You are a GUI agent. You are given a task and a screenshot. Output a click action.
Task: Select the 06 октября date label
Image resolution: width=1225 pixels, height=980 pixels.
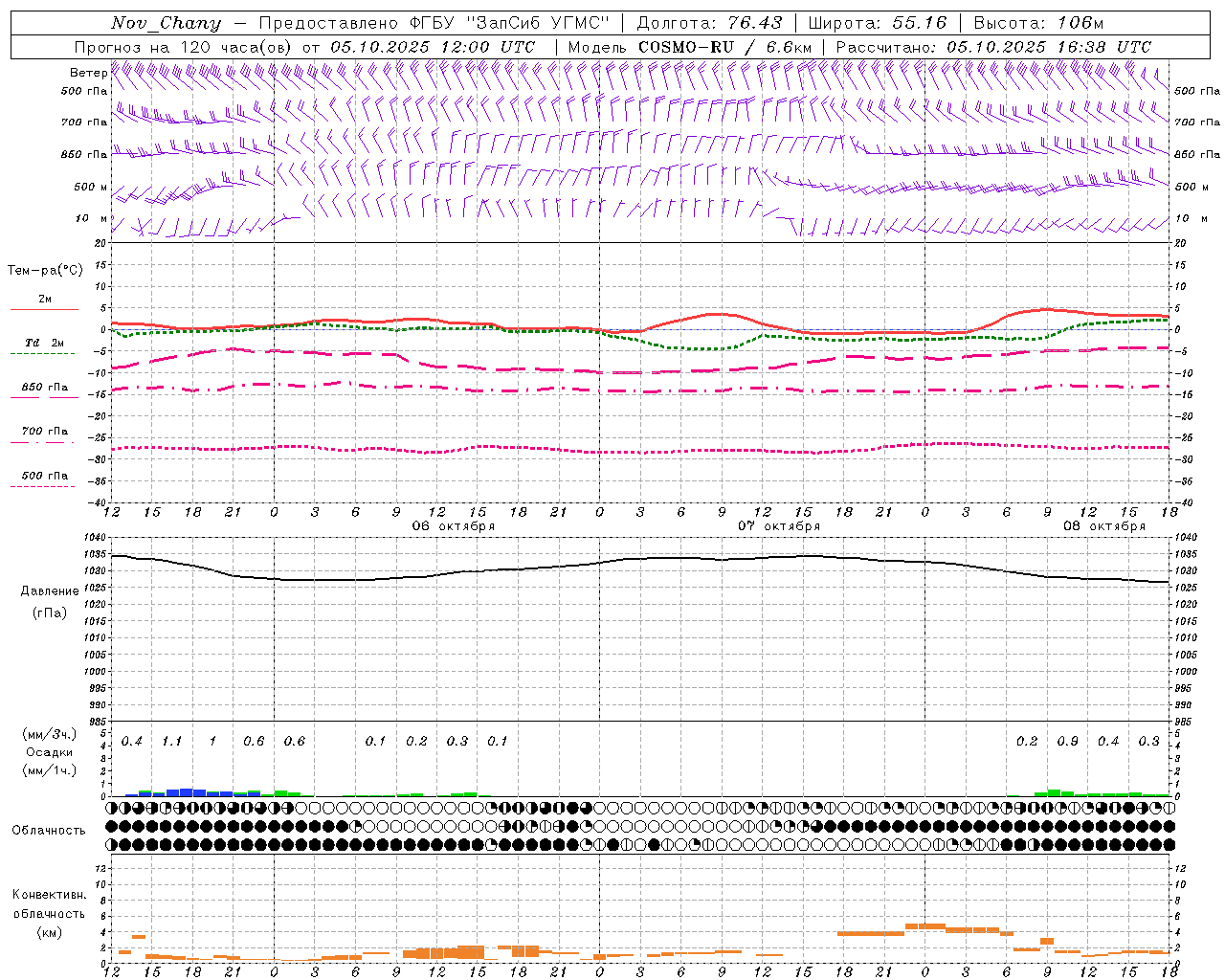[x=454, y=526]
